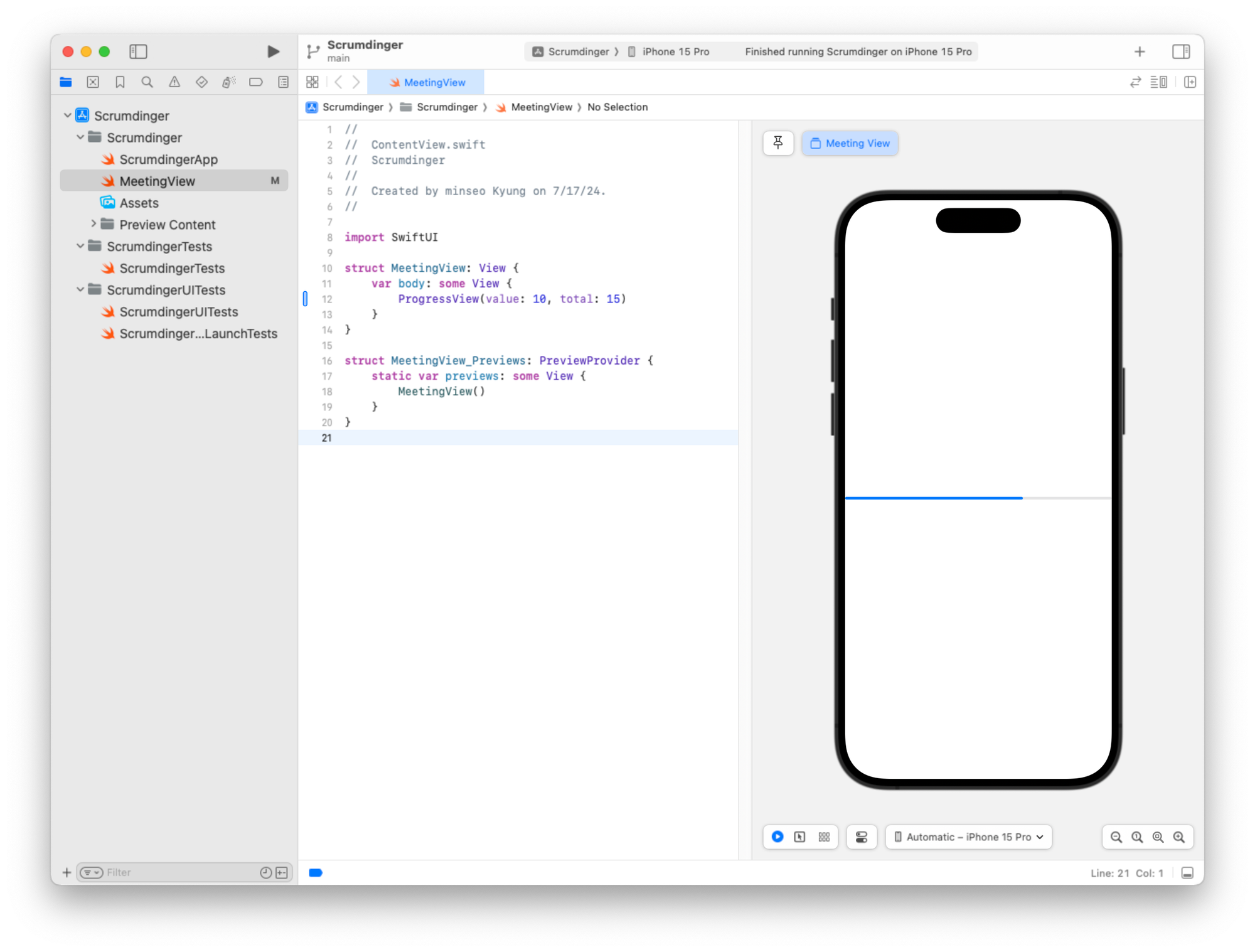The image size is (1255, 952).
Task: Open the Find navigator magnifier icon
Action: pos(147,82)
